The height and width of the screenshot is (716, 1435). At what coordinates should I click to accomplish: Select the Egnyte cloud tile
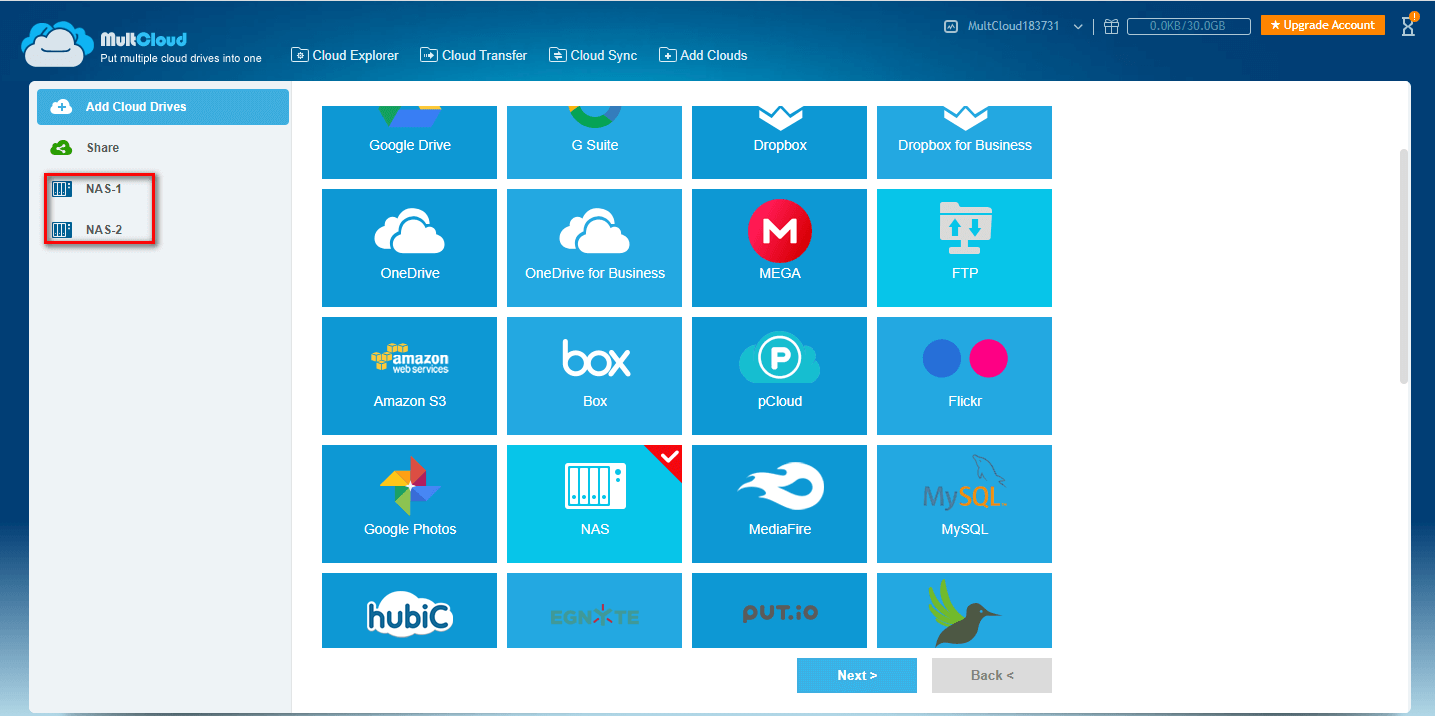click(594, 610)
